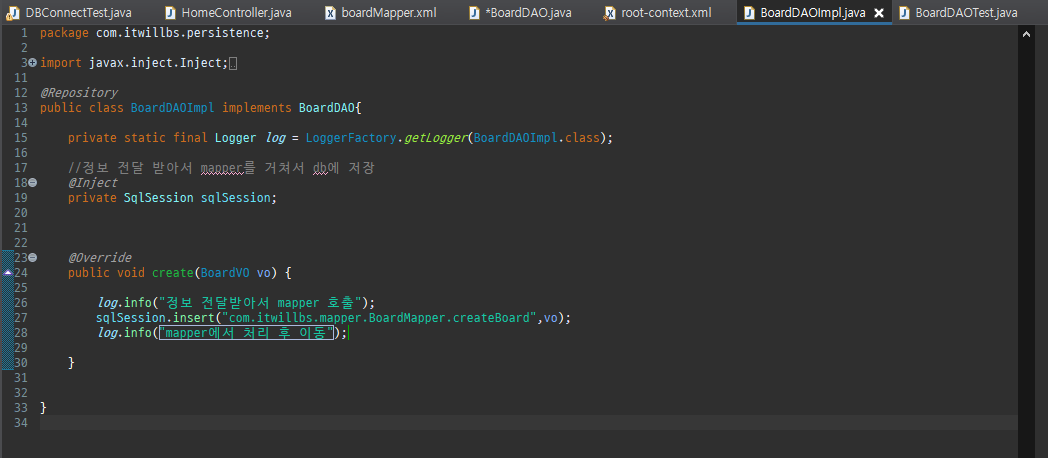
Task: Click the @Repository annotation
Action: click(x=79, y=93)
